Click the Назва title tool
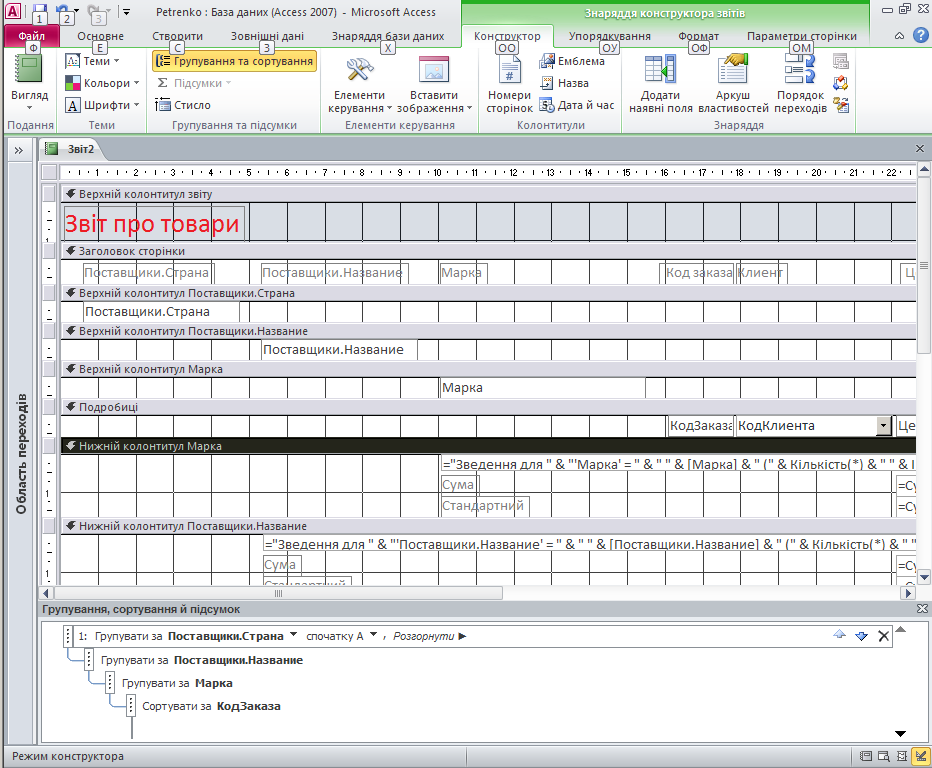The height and width of the screenshot is (768, 932). click(563, 83)
